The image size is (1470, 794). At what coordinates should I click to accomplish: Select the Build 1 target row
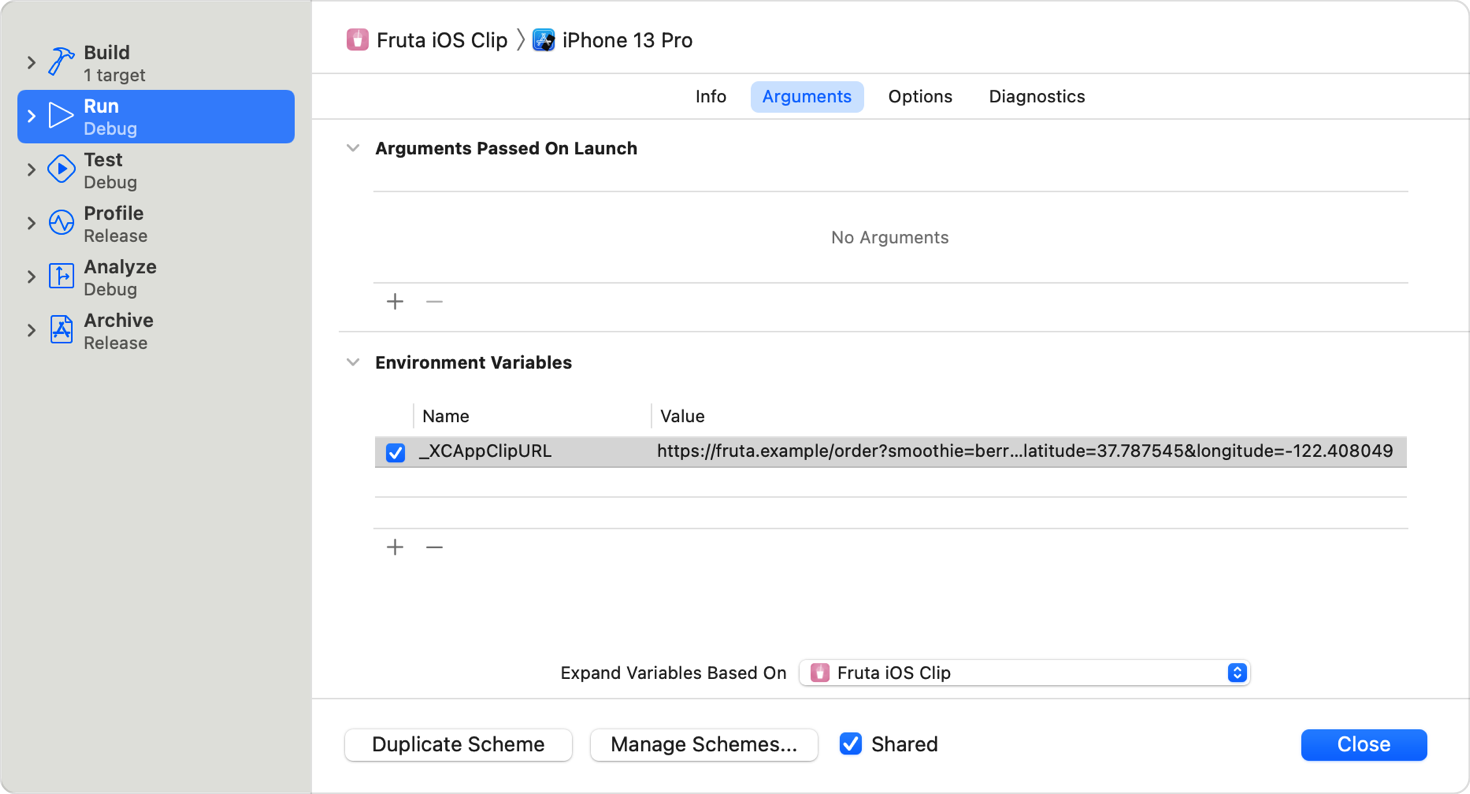click(x=156, y=63)
